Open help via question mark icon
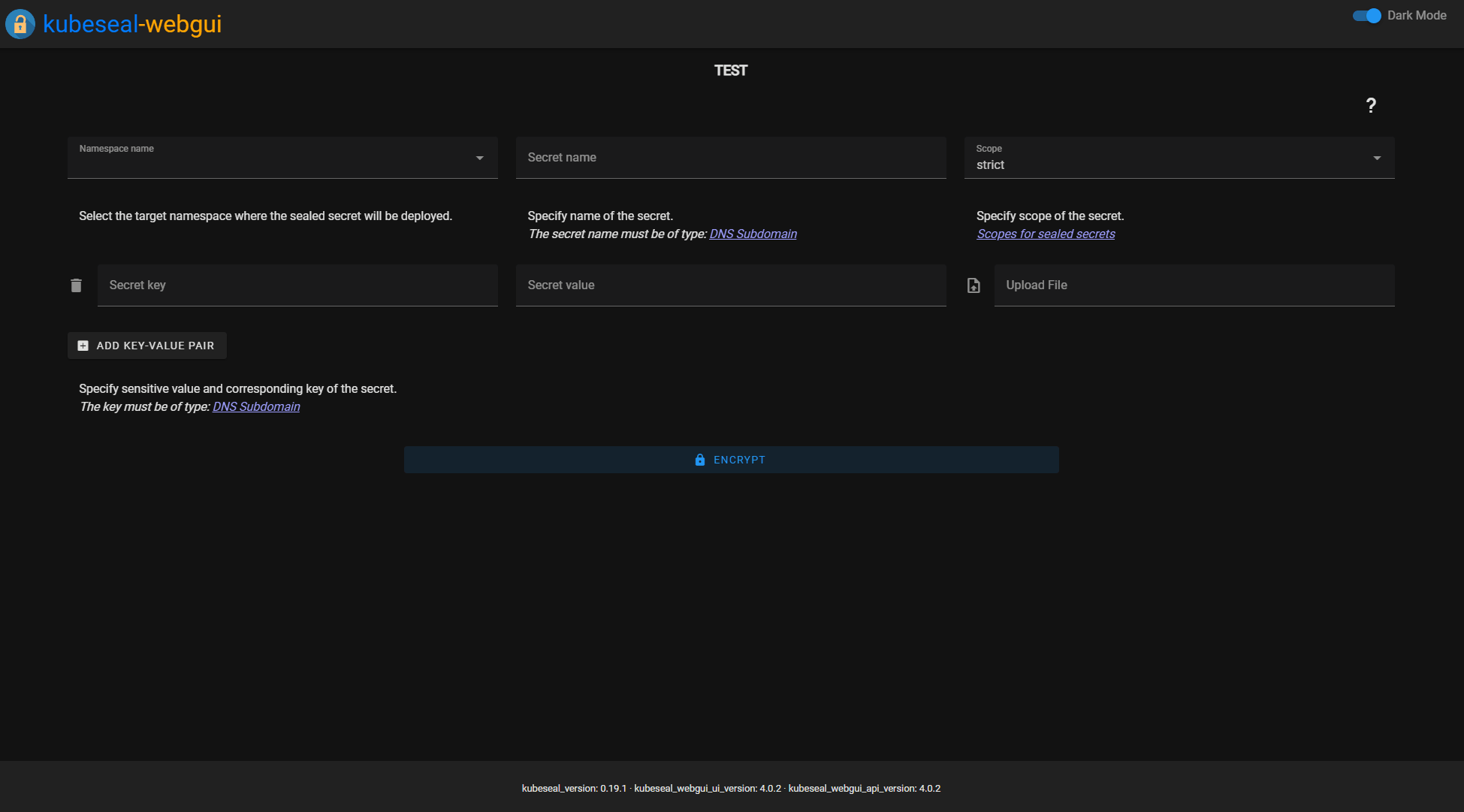The image size is (1464, 812). point(1370,106)
